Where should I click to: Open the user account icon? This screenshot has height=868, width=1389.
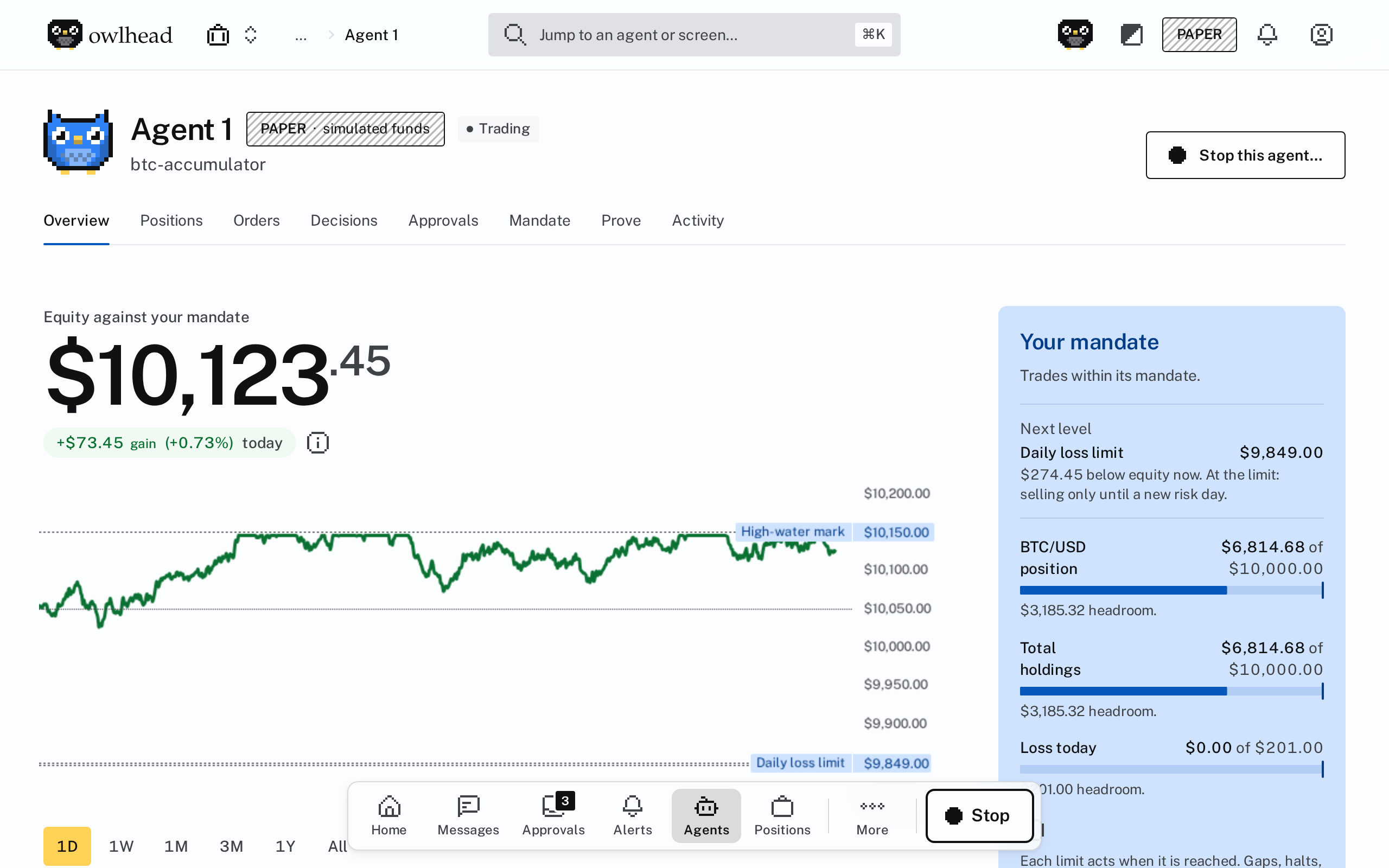click(x=1321, y=35)
